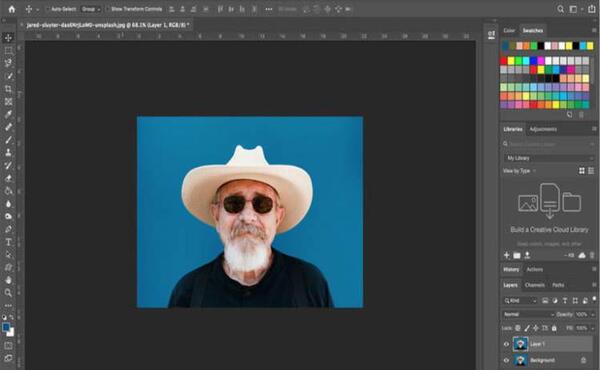Hide Layer 1 with its eye icon
The height and width of the screenshot is (370, 600).
pyautogui.click(x=506, y=344)
